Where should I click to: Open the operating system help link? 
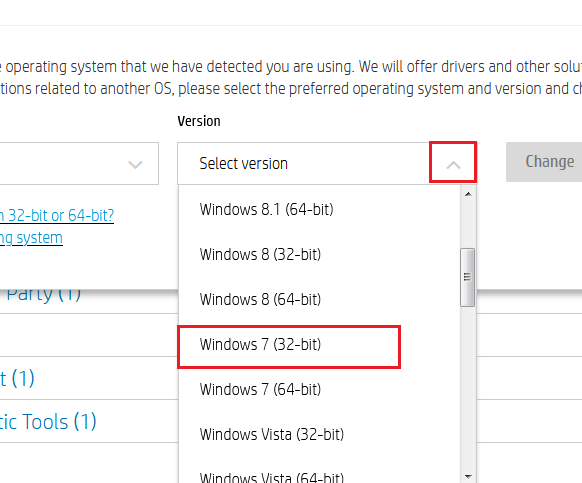click(x=31, y=238)
